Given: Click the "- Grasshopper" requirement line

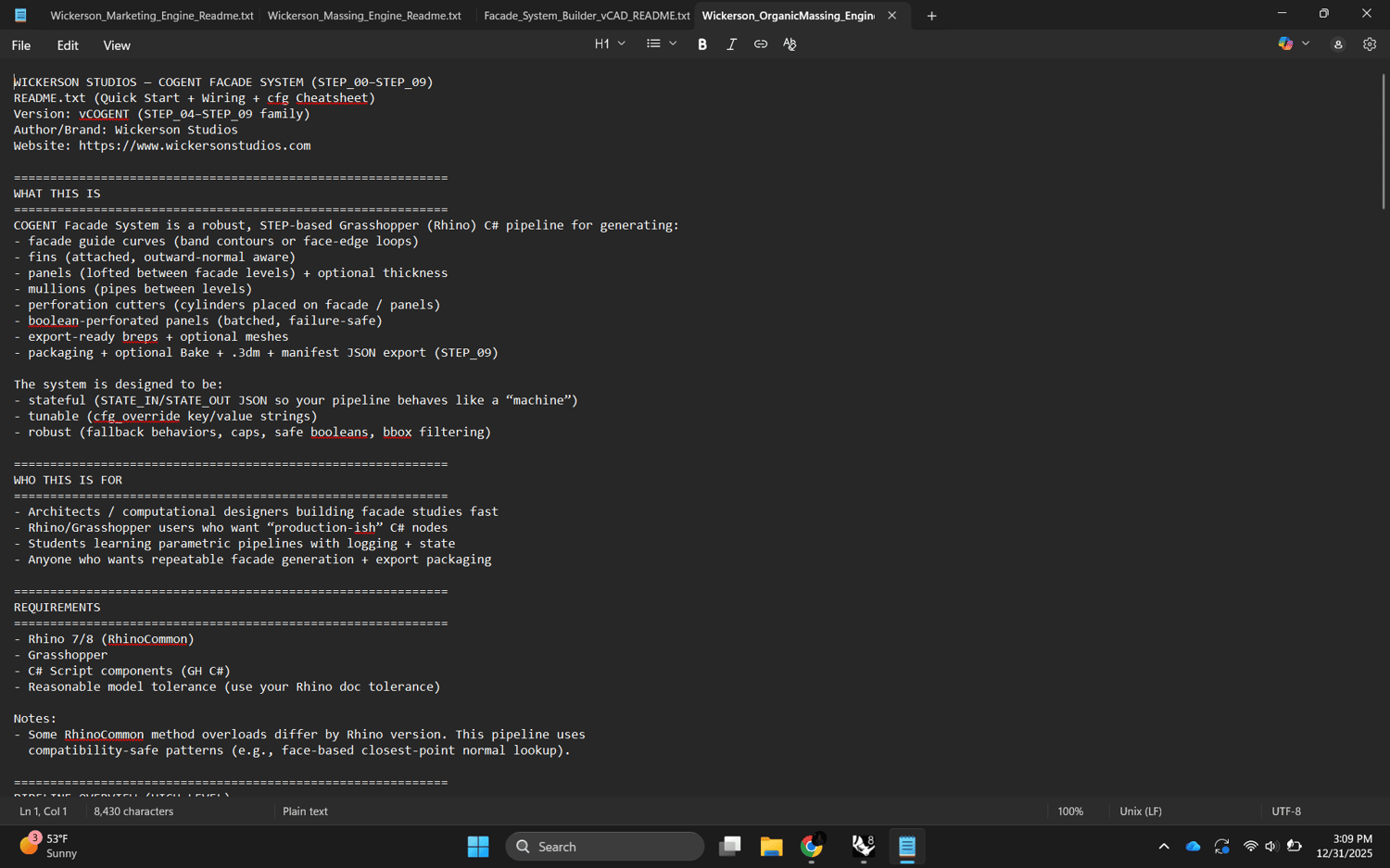Looking at the screenshot, I should point(60,655).
